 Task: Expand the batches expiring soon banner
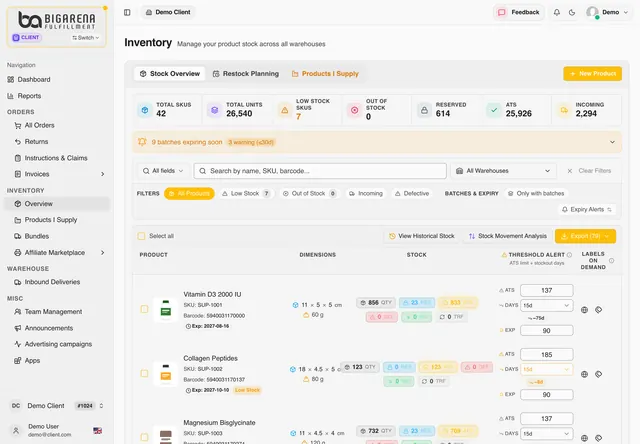(612, 142)
